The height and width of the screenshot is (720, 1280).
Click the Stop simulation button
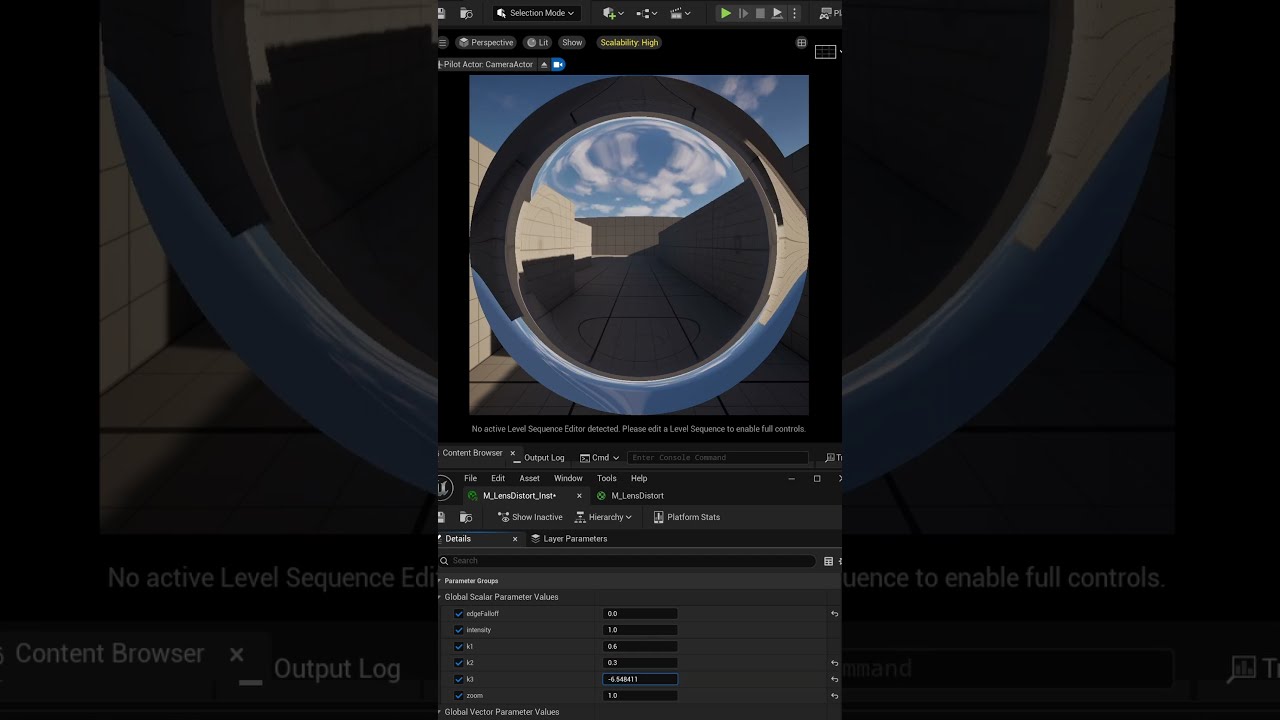click(x=760, y=13)
